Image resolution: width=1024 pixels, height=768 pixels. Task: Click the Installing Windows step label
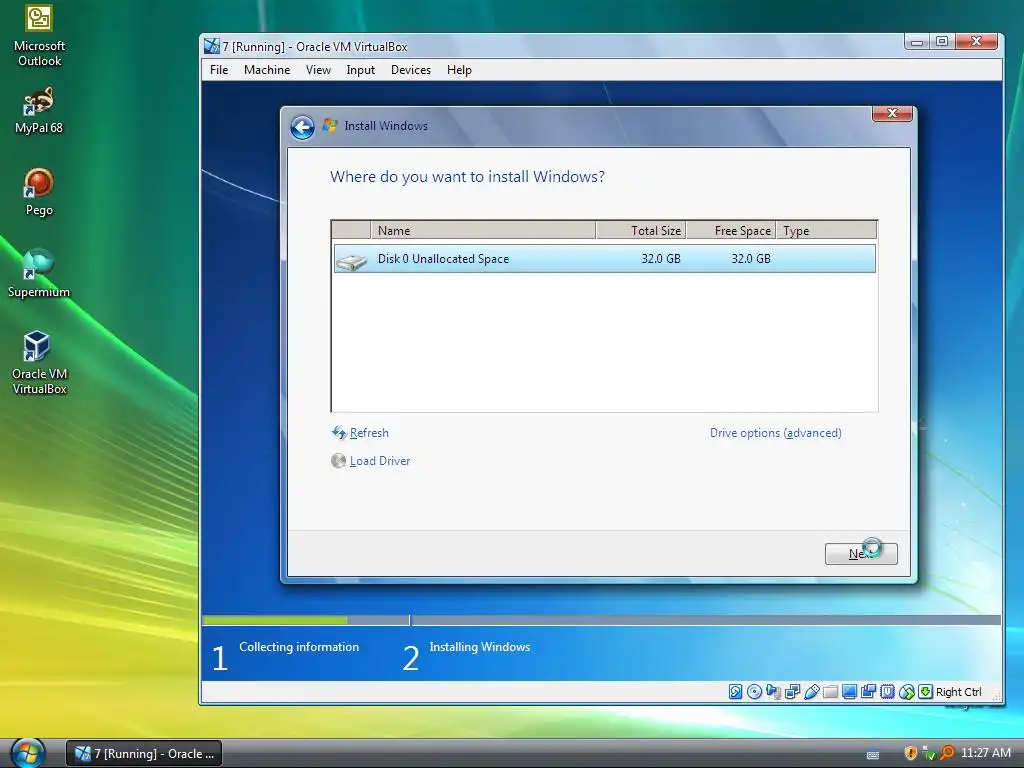[479, 647]
